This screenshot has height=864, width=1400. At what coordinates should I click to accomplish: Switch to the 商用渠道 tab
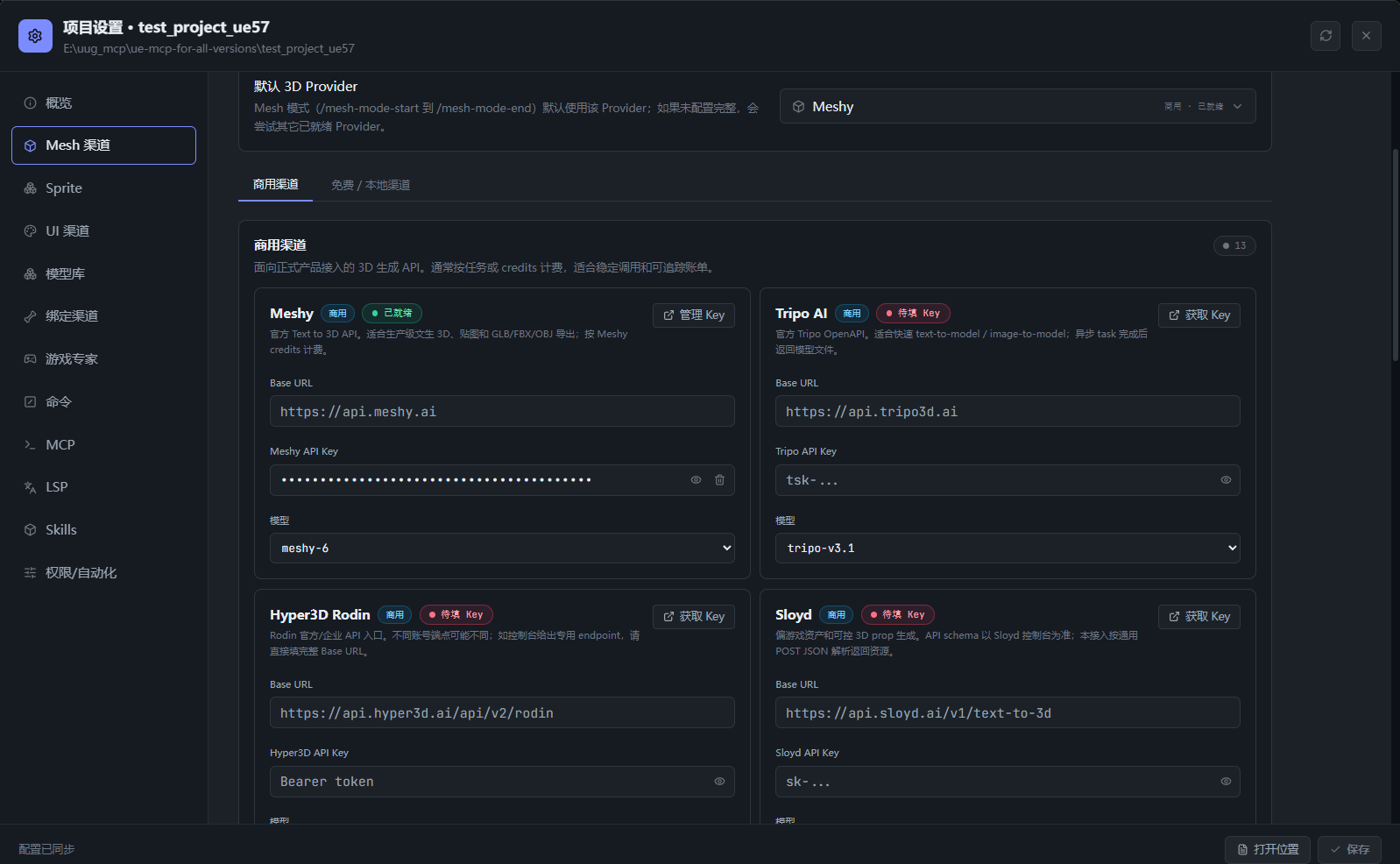tap(275, 185)
